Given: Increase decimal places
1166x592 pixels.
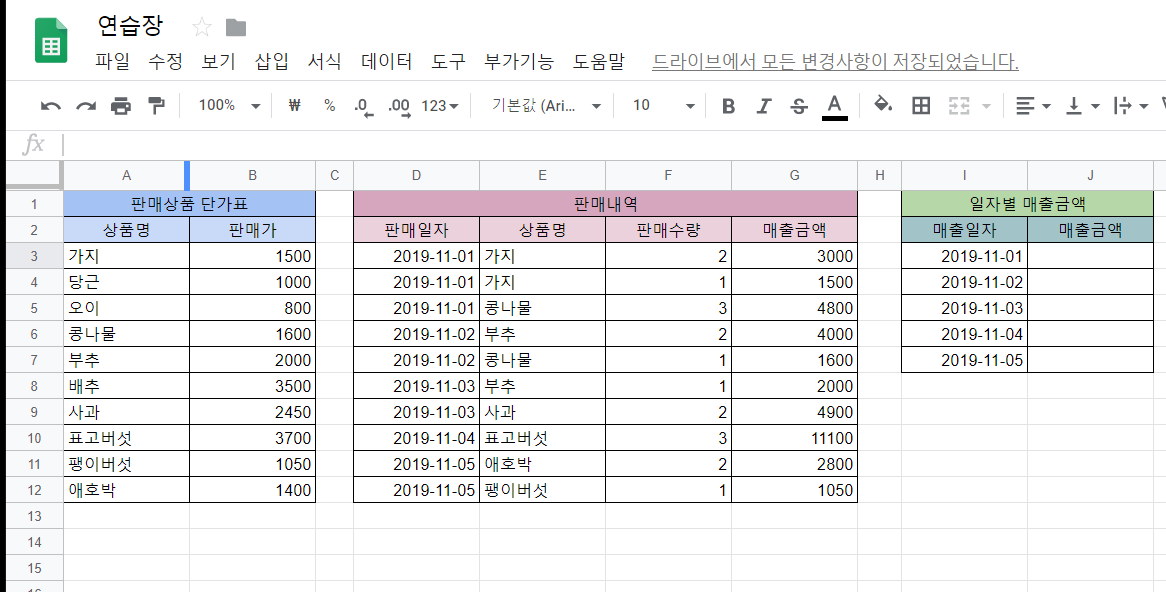Looking at the screenshot, I should (400, 107).
